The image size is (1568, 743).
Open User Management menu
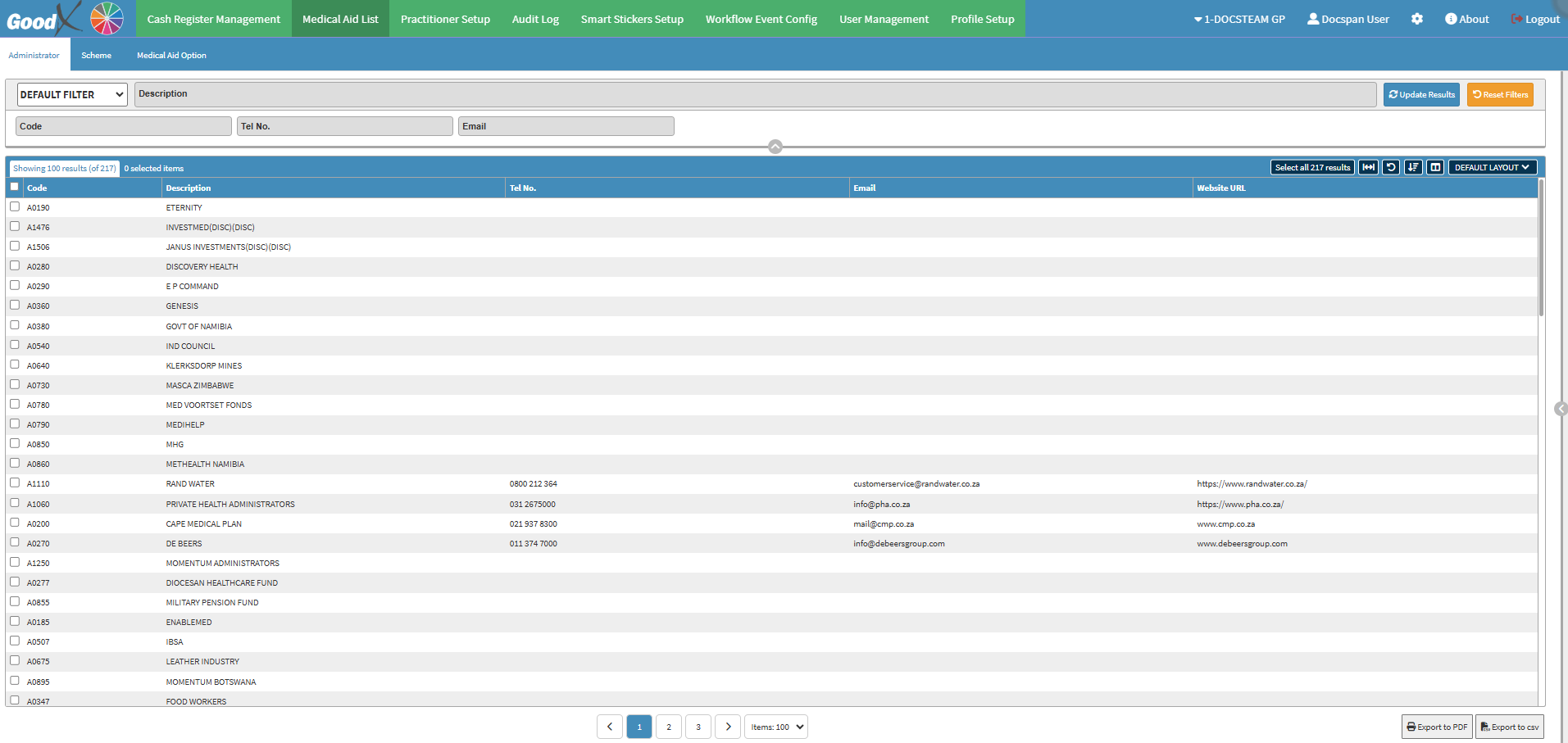884,19
